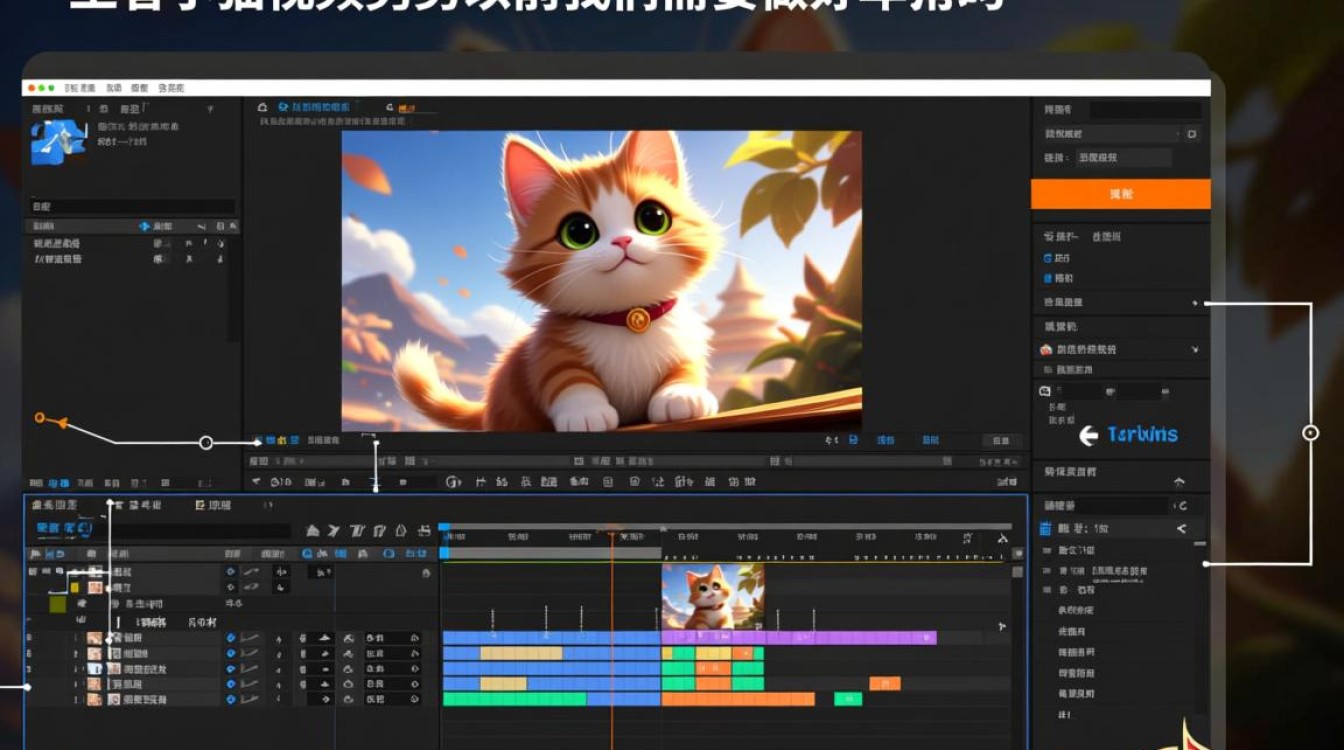Select the small isolated orange clip at the far right of the tracks

click(x=885, y=684)
